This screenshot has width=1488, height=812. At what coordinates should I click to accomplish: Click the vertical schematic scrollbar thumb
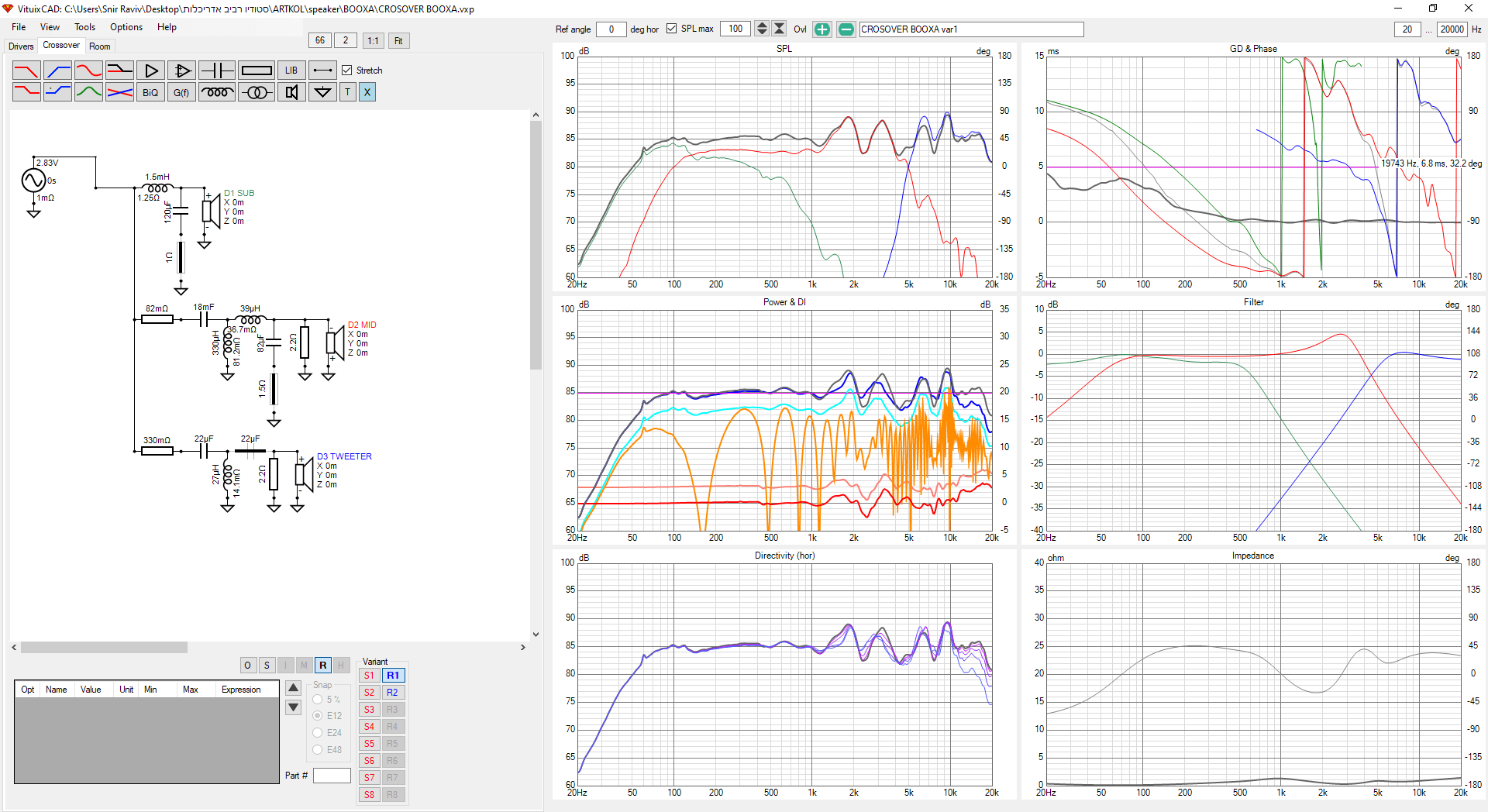tap(536, 245)
